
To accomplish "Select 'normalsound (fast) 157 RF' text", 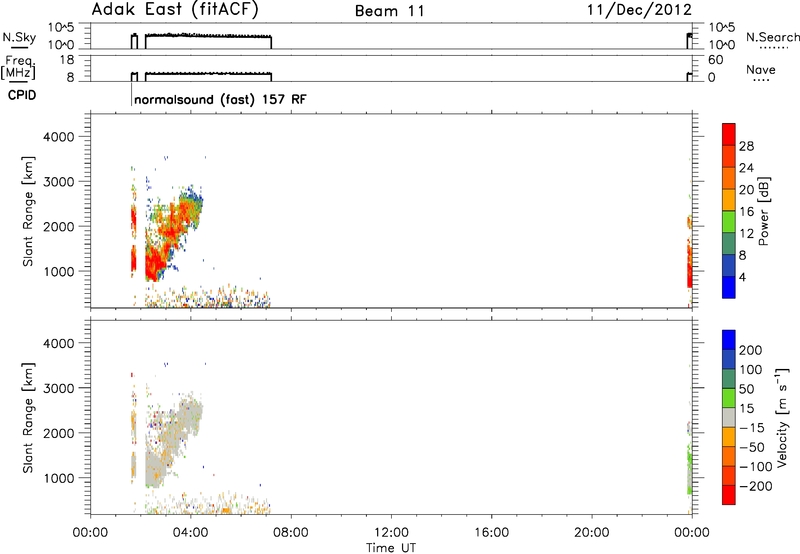I will 220,99.
